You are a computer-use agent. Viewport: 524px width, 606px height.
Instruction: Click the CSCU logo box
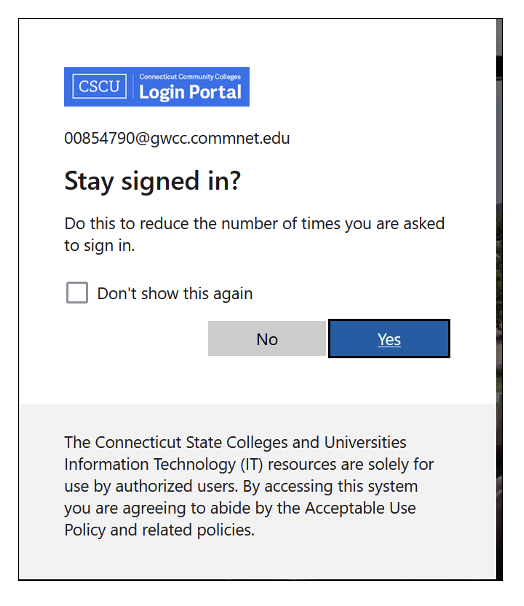(x=99, y=86)
